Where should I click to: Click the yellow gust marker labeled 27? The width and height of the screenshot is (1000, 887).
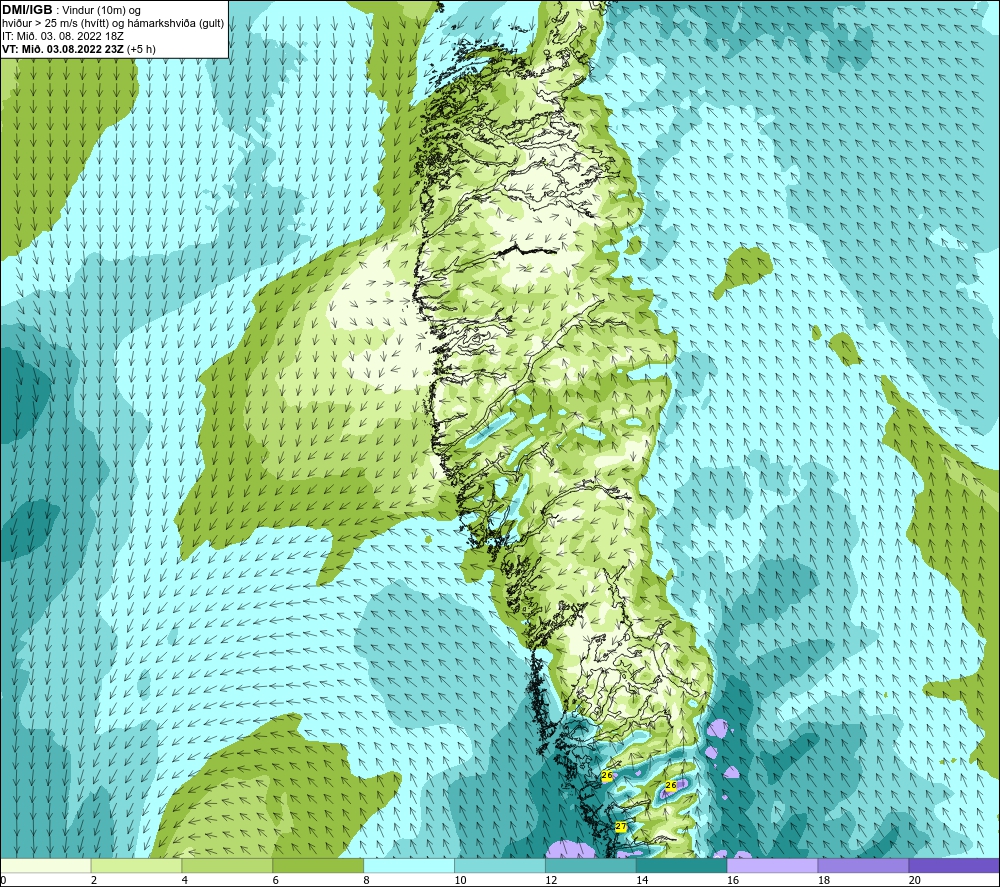point(621,826)
